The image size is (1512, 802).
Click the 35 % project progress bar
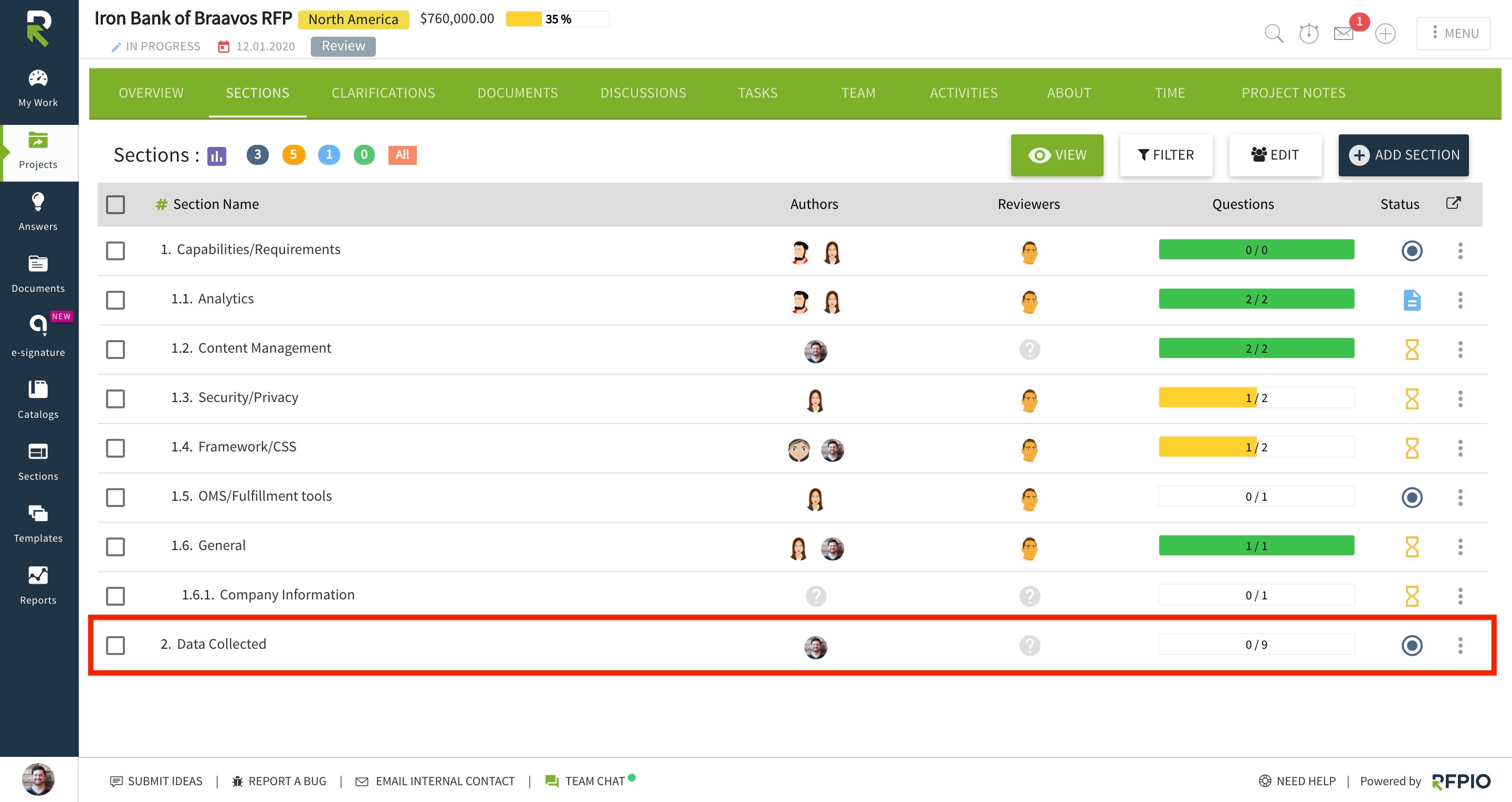557,19
